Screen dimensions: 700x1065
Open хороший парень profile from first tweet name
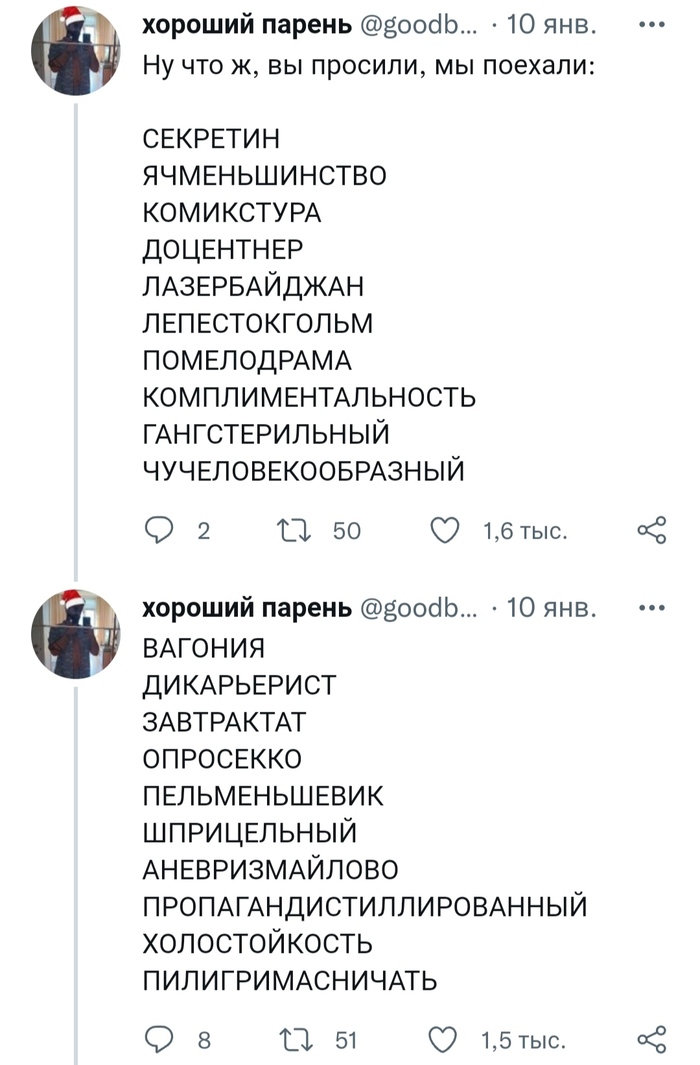(247, 22)
